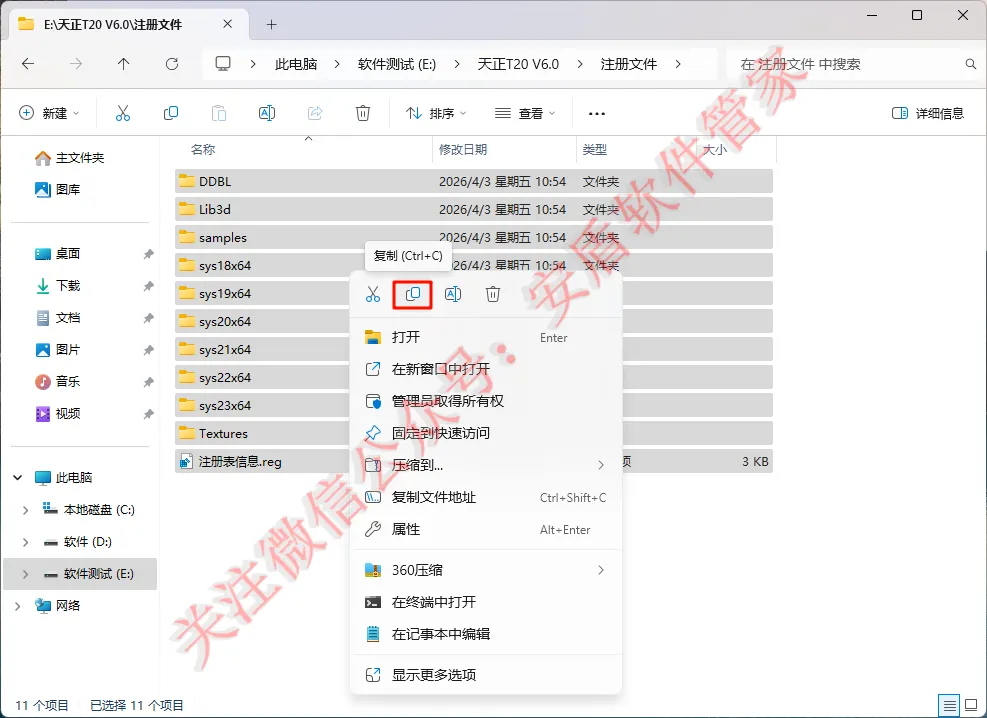The width and height of the screenshot is (987, 718).
Task: Click 此电脑 in the address breadcrumb
Action: (x=296, y=64)
